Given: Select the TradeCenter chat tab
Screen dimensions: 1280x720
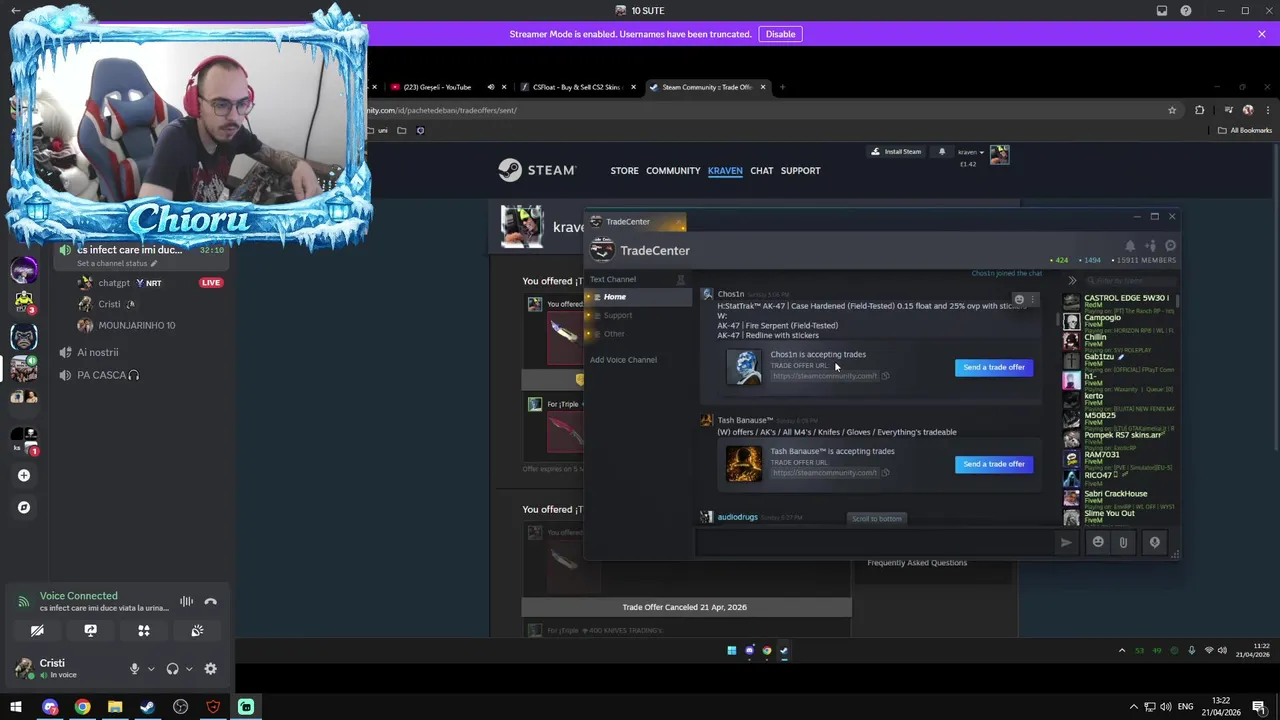Looking at the screenshot, I should click(635, 222).
